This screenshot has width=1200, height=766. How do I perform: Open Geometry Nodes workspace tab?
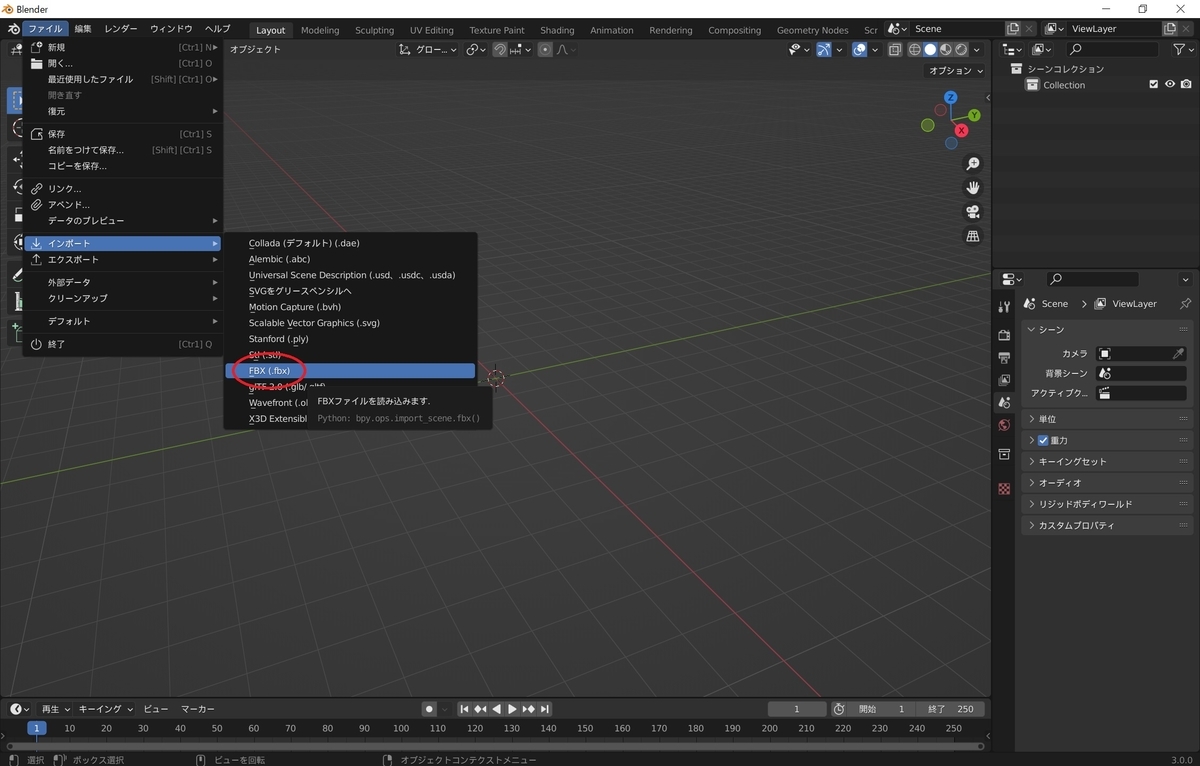click(812, 30)
